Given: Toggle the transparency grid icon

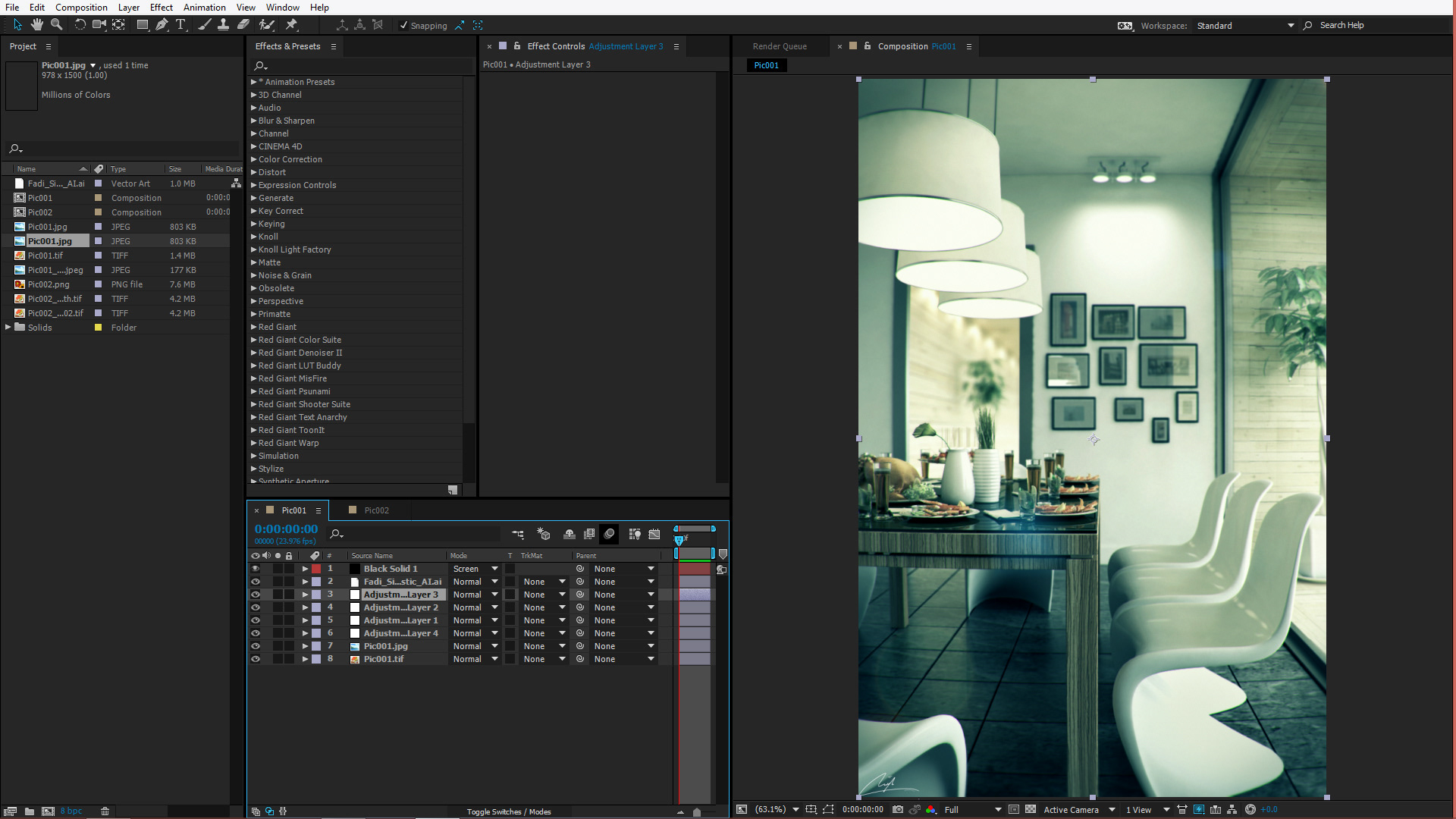Looking at the screenshot, I should pyautogui.click(x=1031, y=810).
